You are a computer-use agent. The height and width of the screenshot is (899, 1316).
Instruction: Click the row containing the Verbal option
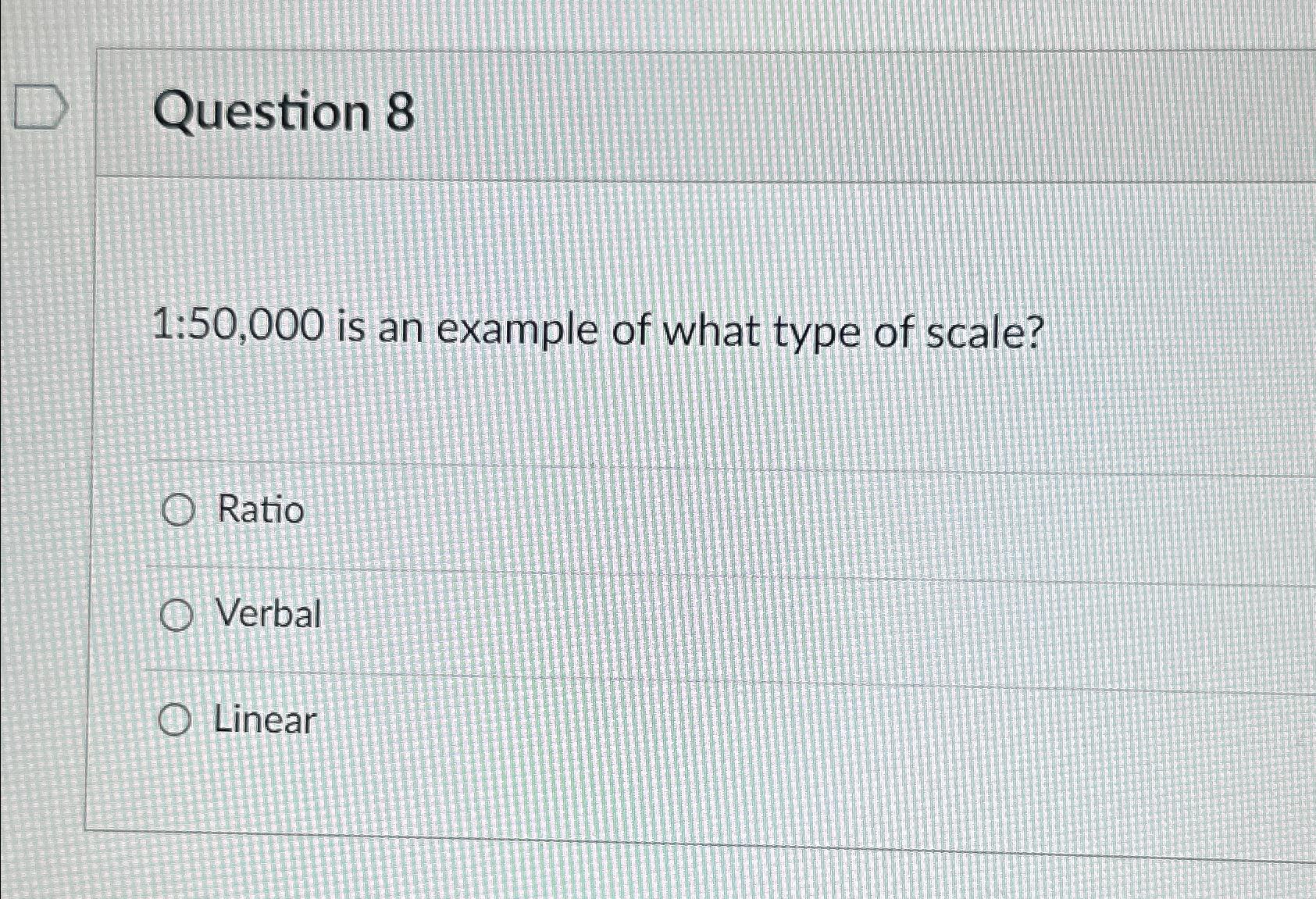click(x=547, y=613)
